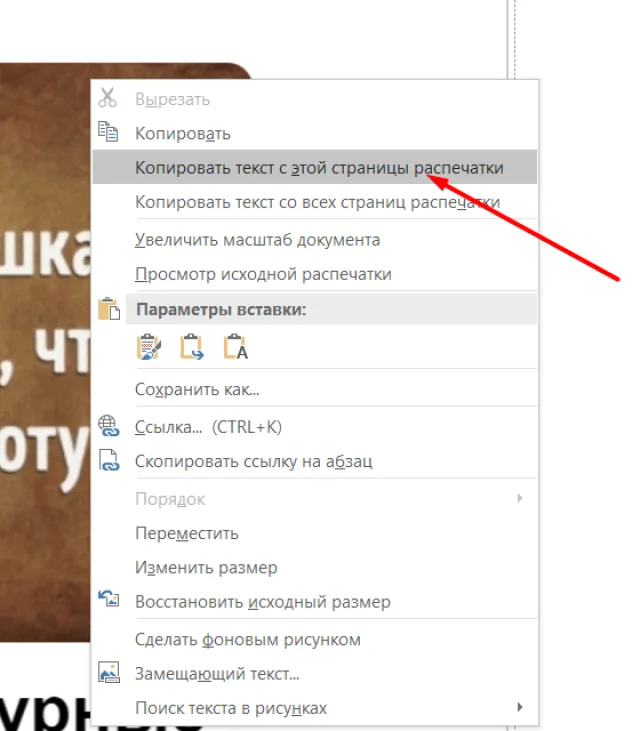The height and width of the screenshot is (731, 640).
Task: Click the Порядок menu entry
Action: [315, 499]
